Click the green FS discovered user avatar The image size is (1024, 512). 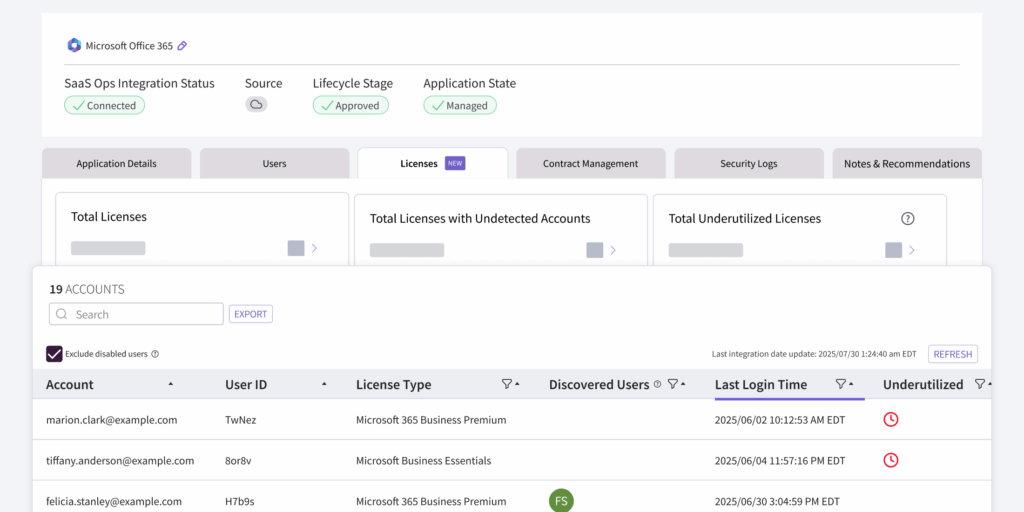tap(561, 501)
